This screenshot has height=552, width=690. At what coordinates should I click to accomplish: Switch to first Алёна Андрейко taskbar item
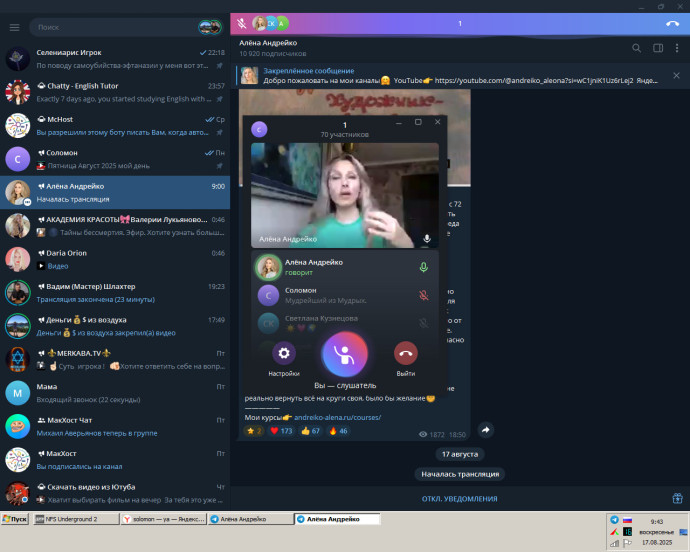click(x=250, y=519)
